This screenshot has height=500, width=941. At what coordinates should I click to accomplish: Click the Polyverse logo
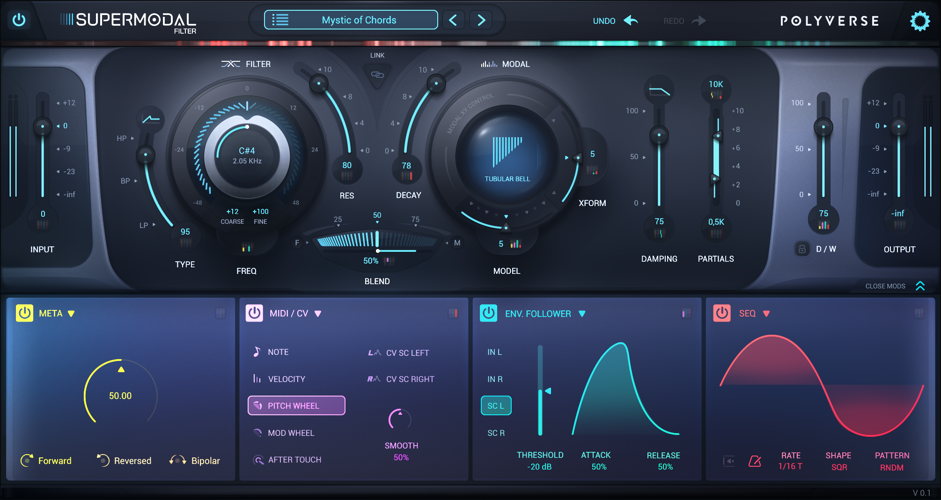pos(829,21)
